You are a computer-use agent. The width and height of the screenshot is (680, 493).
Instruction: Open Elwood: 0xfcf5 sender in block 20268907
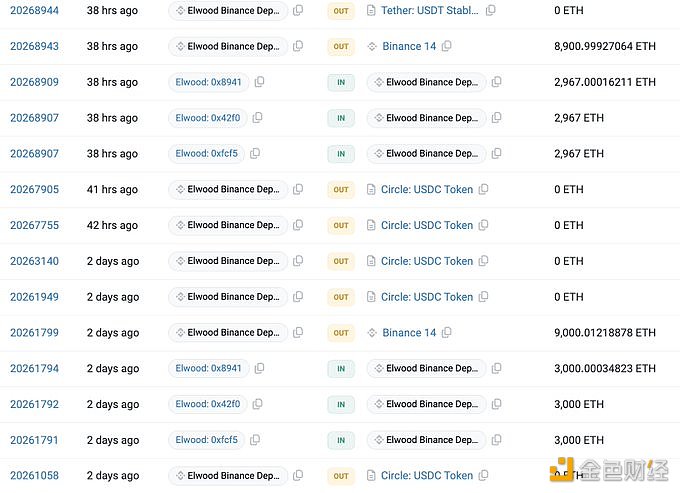pos(206,153)
